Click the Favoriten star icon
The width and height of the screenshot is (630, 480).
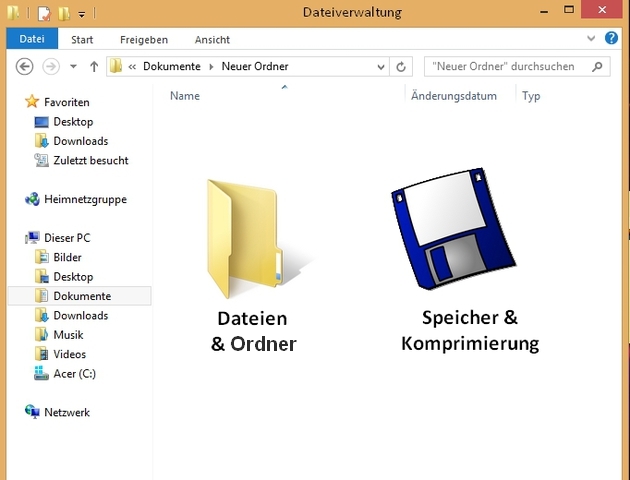pos(32,102)
